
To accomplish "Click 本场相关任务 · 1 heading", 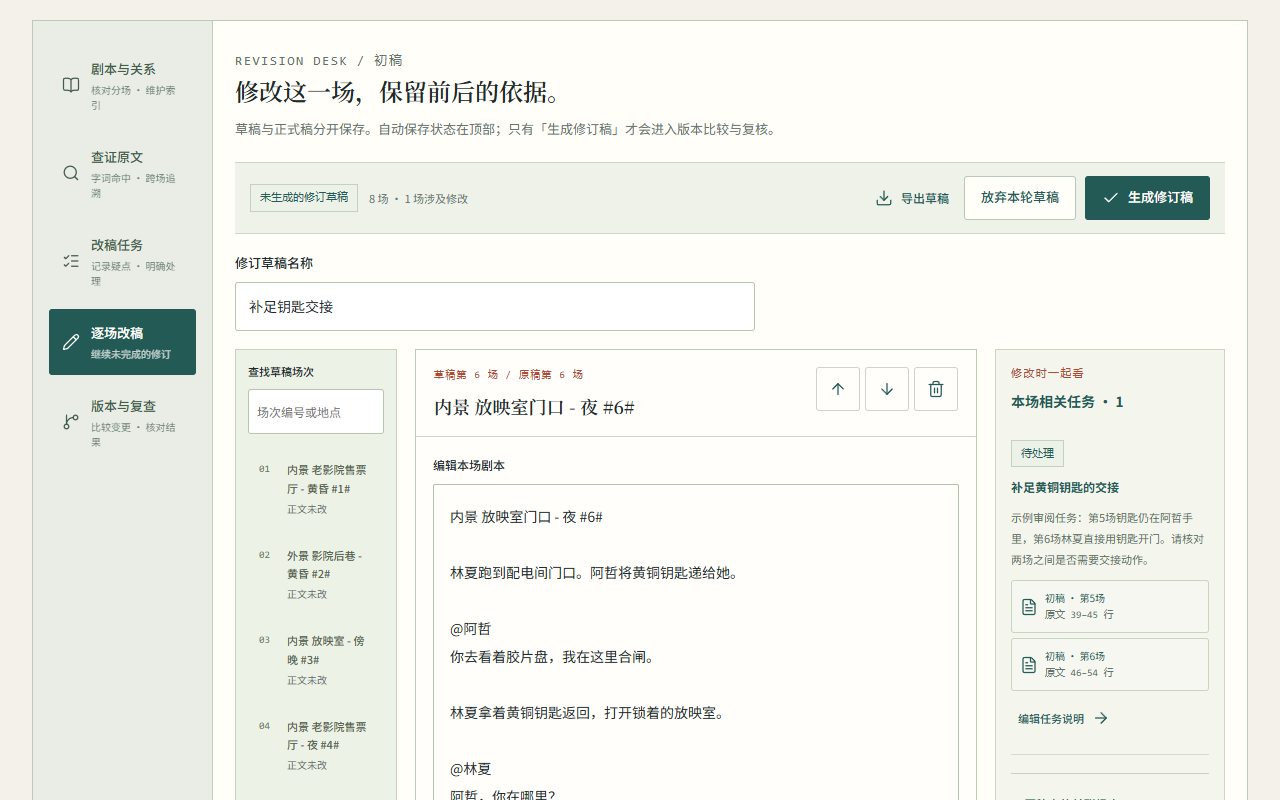I will coord(1067,402).
